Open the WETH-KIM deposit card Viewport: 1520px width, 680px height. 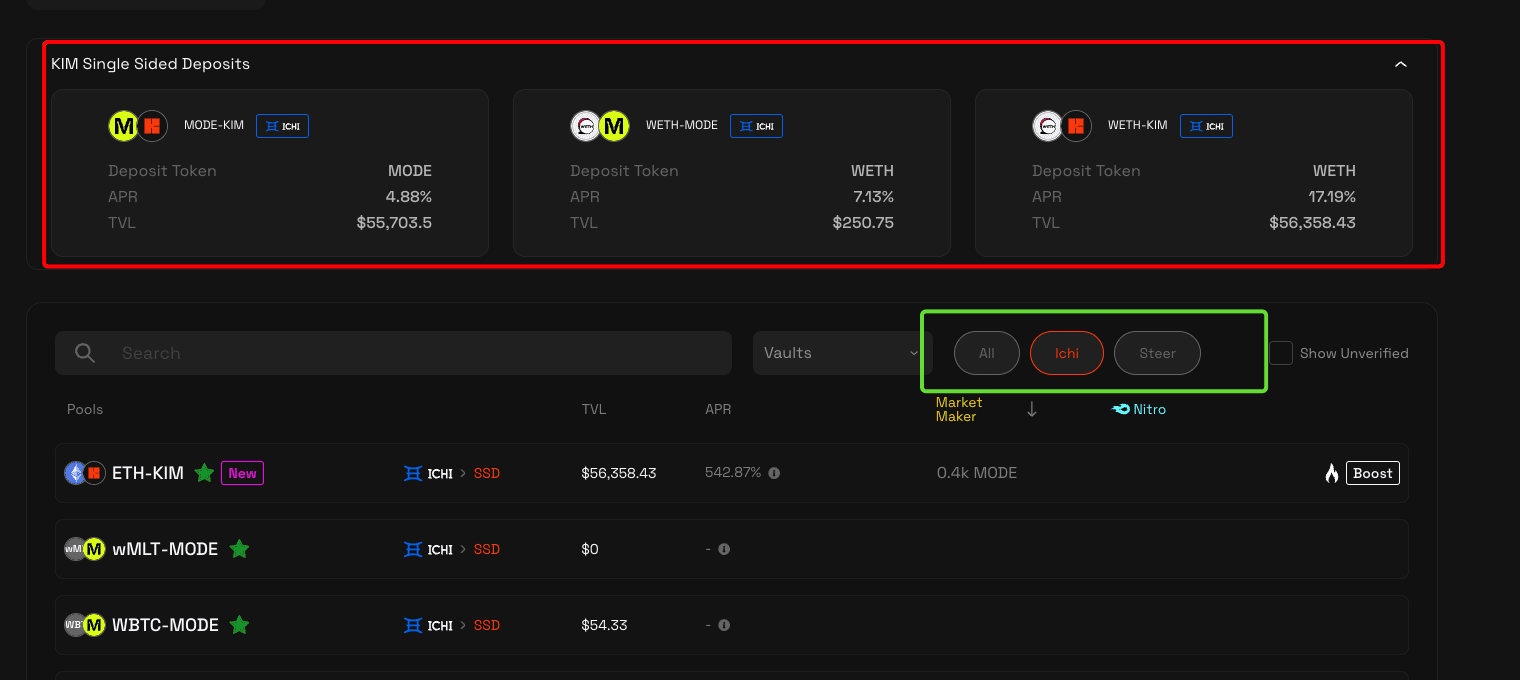(x=1194, y=173)
